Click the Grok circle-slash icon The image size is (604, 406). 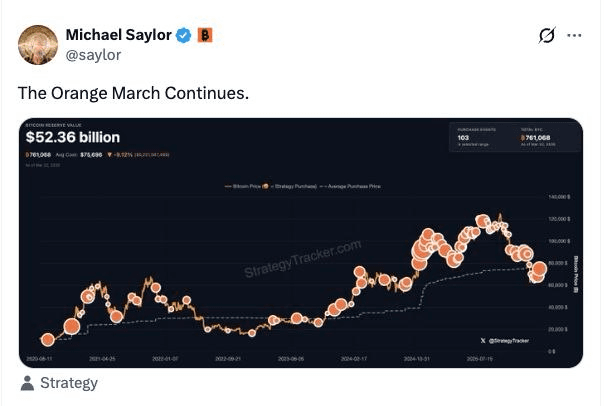546,36
